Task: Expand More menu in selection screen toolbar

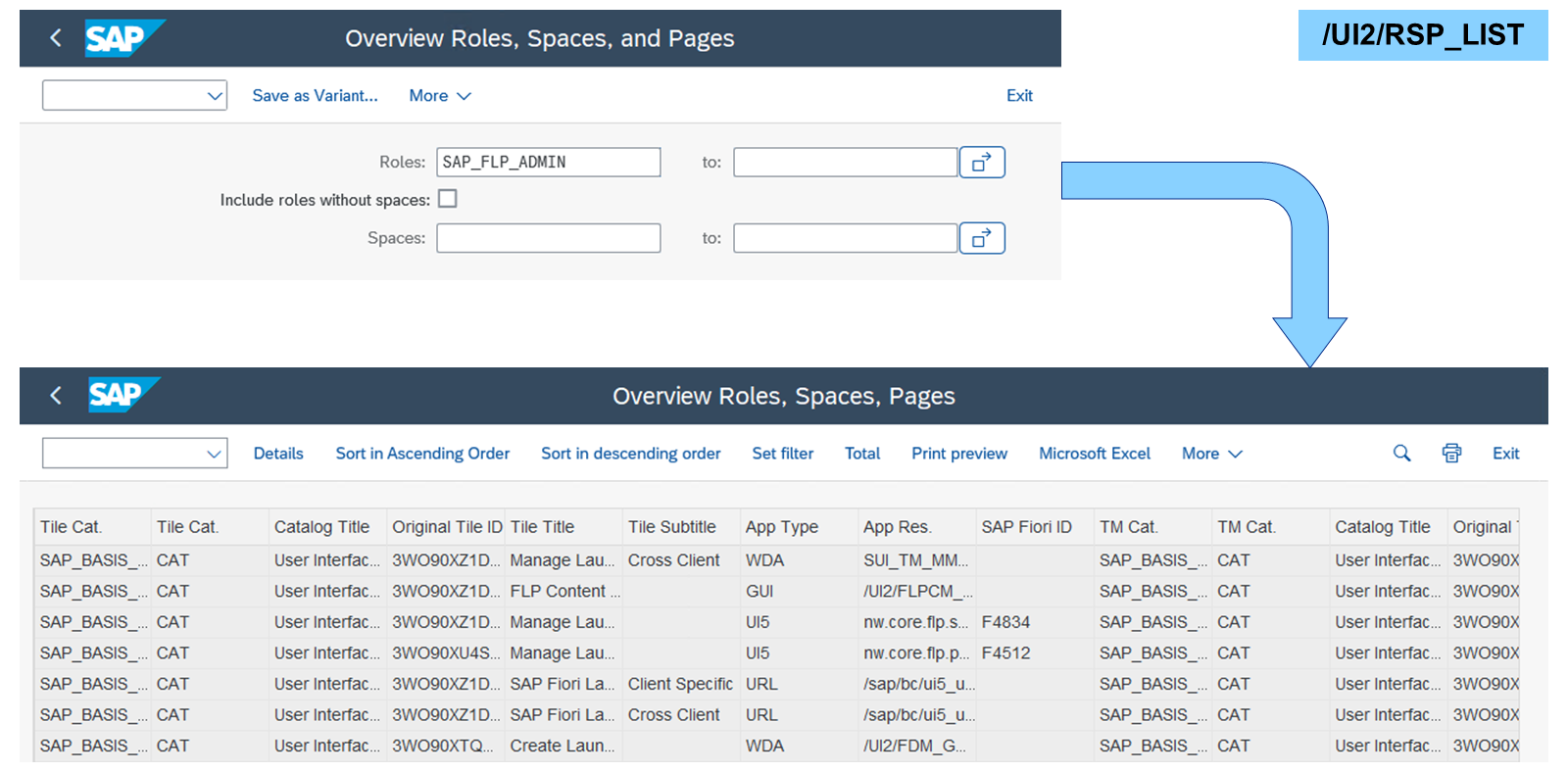Action: pos(440,96)
